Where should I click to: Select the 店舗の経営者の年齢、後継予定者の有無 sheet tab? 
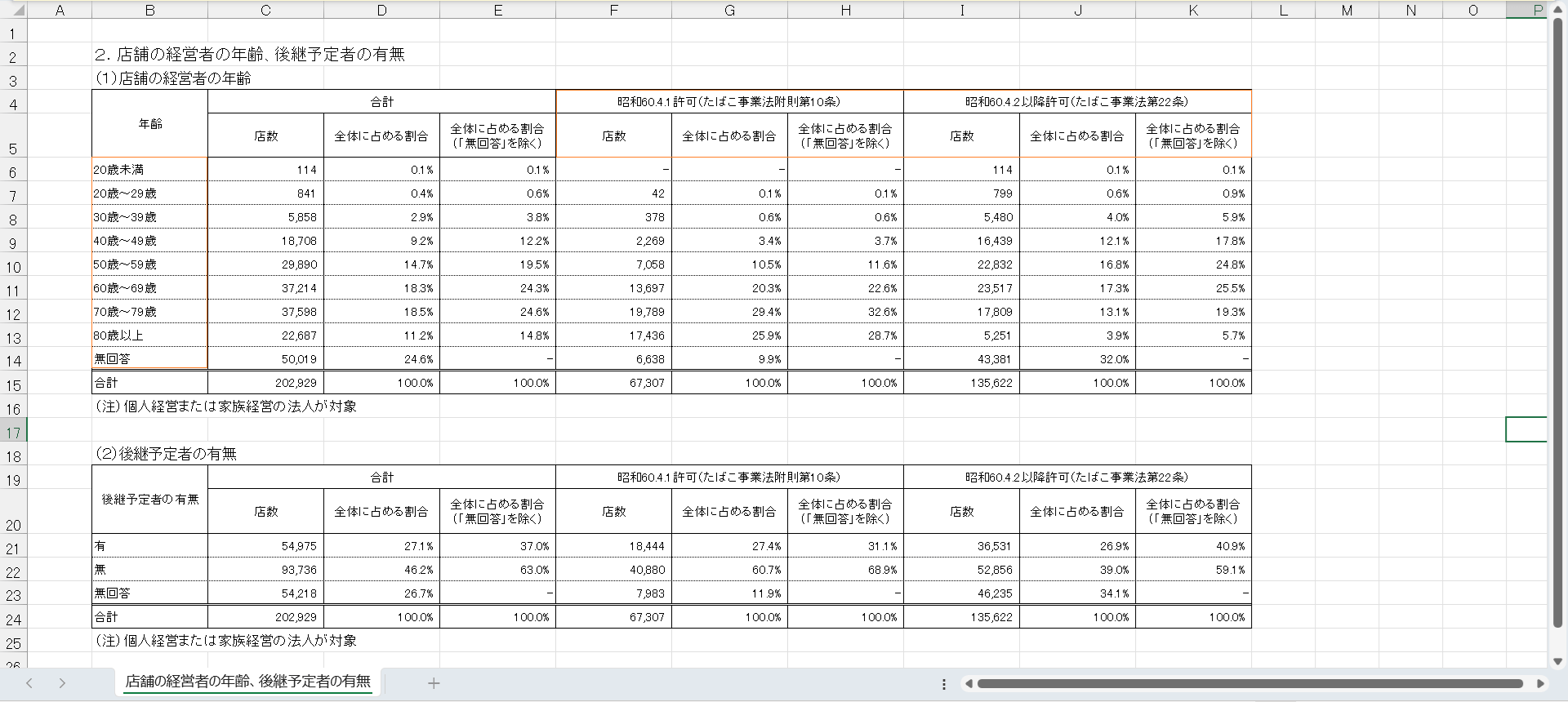pos(247,682)
